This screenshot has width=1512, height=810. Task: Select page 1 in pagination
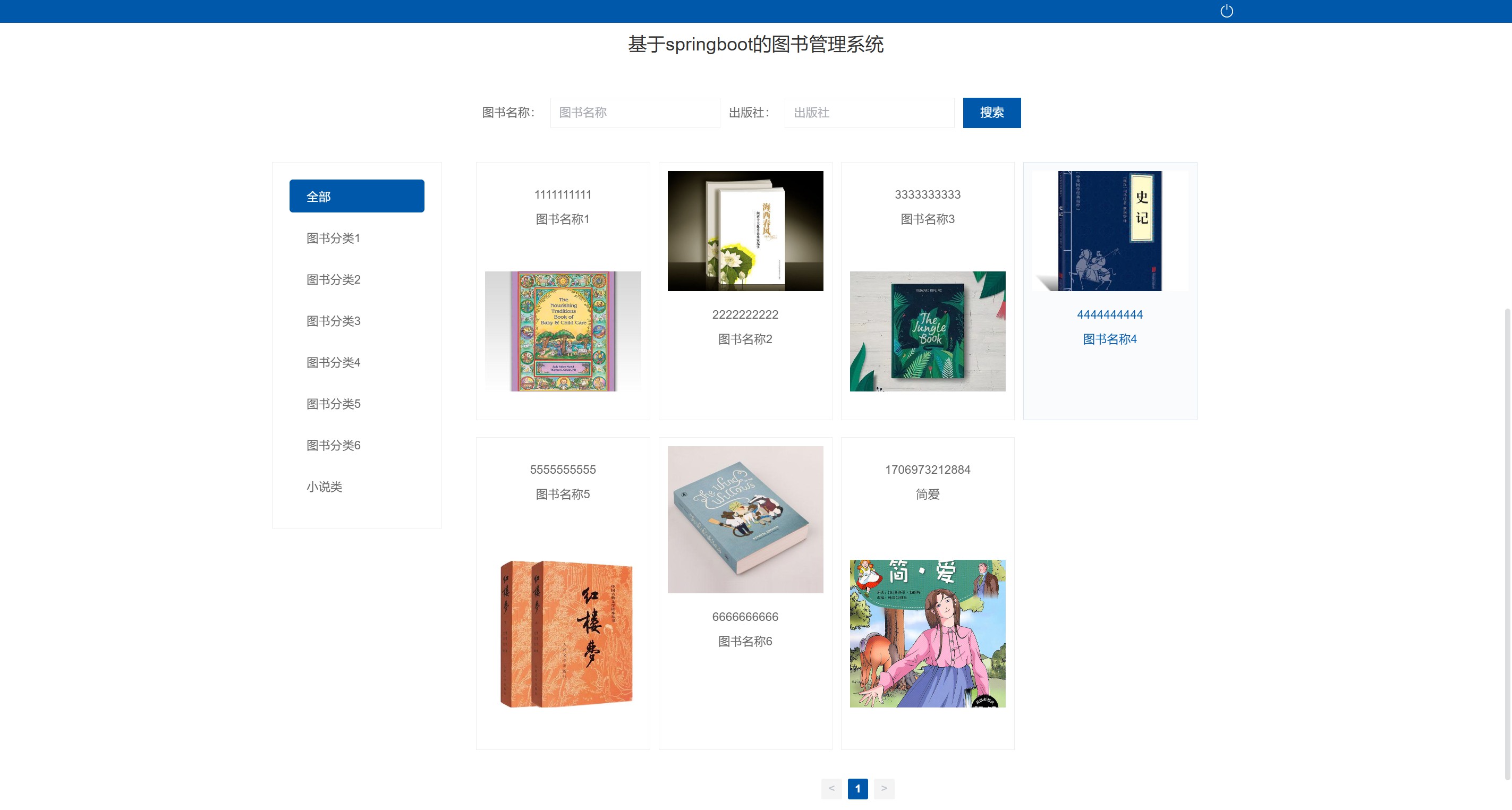857,788
